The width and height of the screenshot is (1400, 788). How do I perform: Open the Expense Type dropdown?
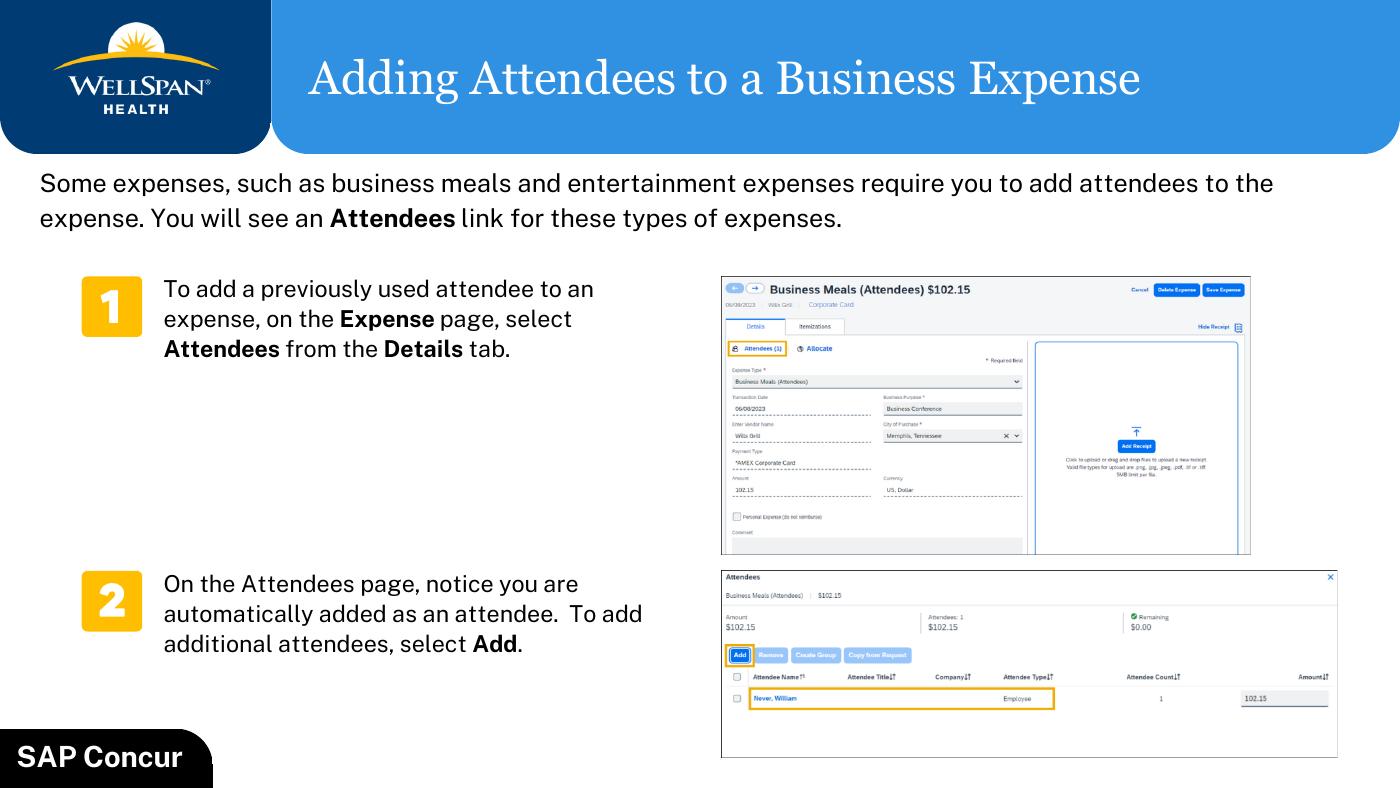pos(1017,381)
